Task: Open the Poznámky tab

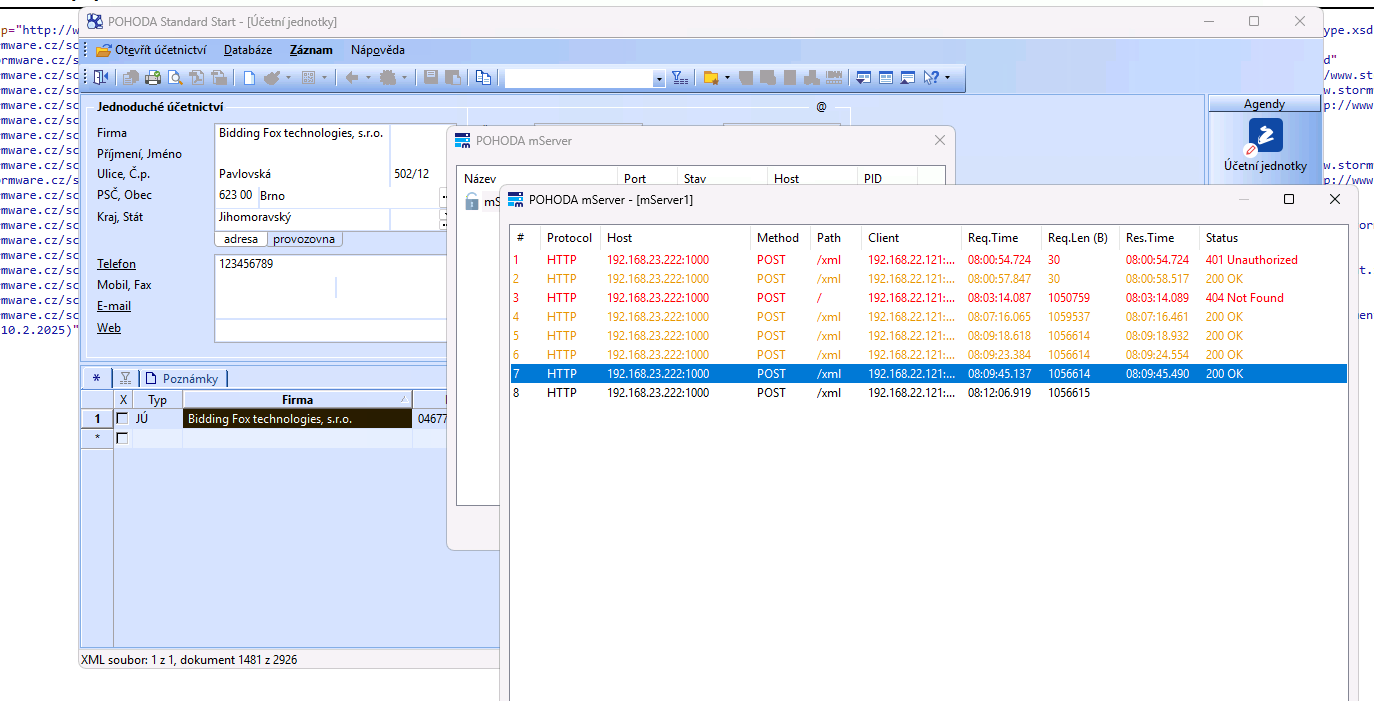Action: [x=183, y=378]
